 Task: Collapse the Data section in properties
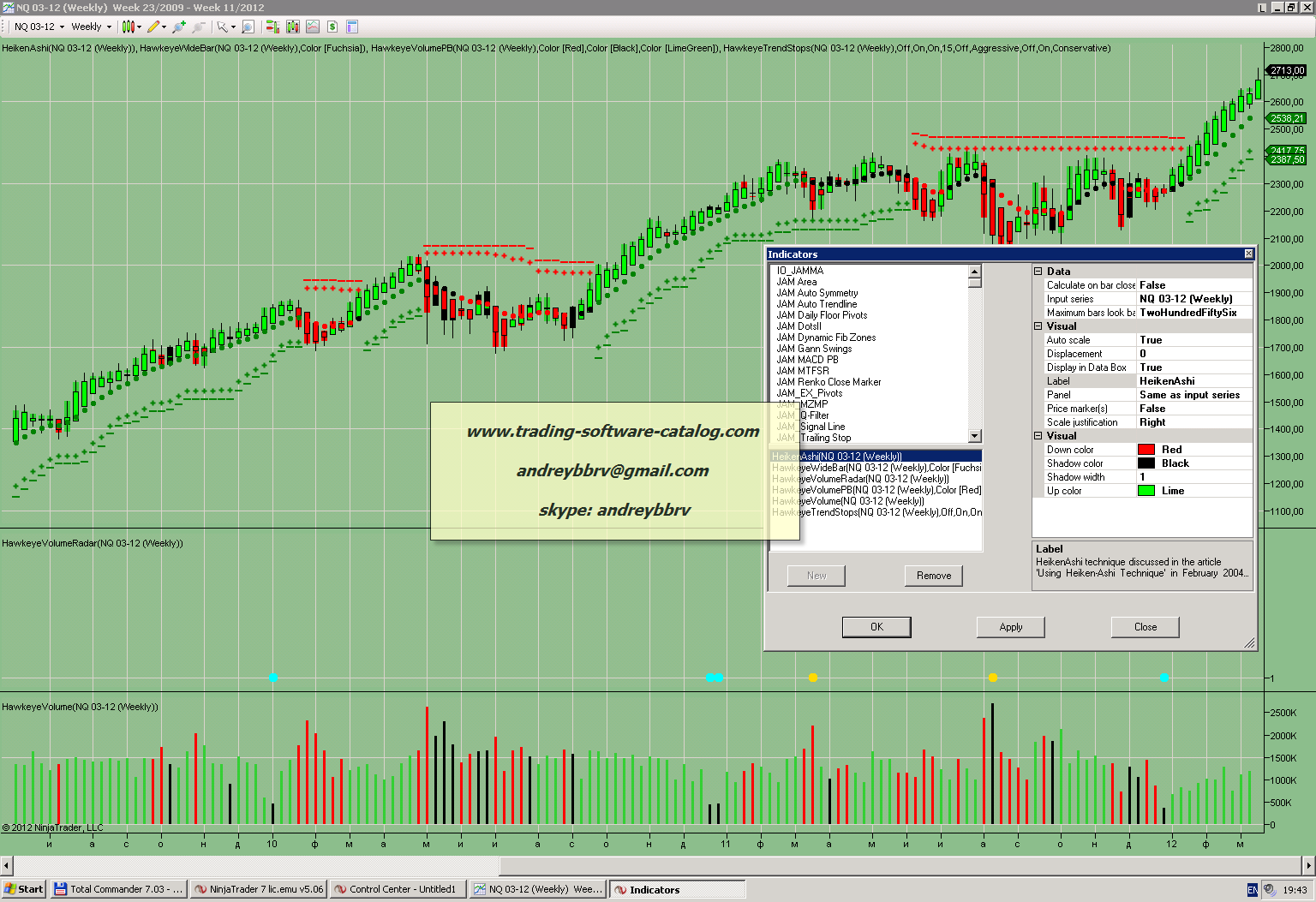[x=1038, y=272]
